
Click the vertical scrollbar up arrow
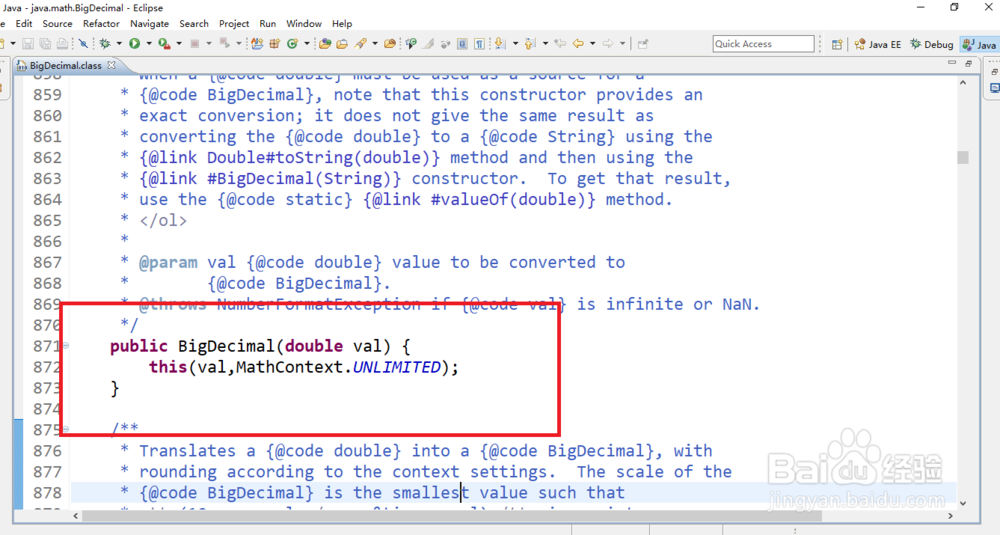click(x=963, y=83)
